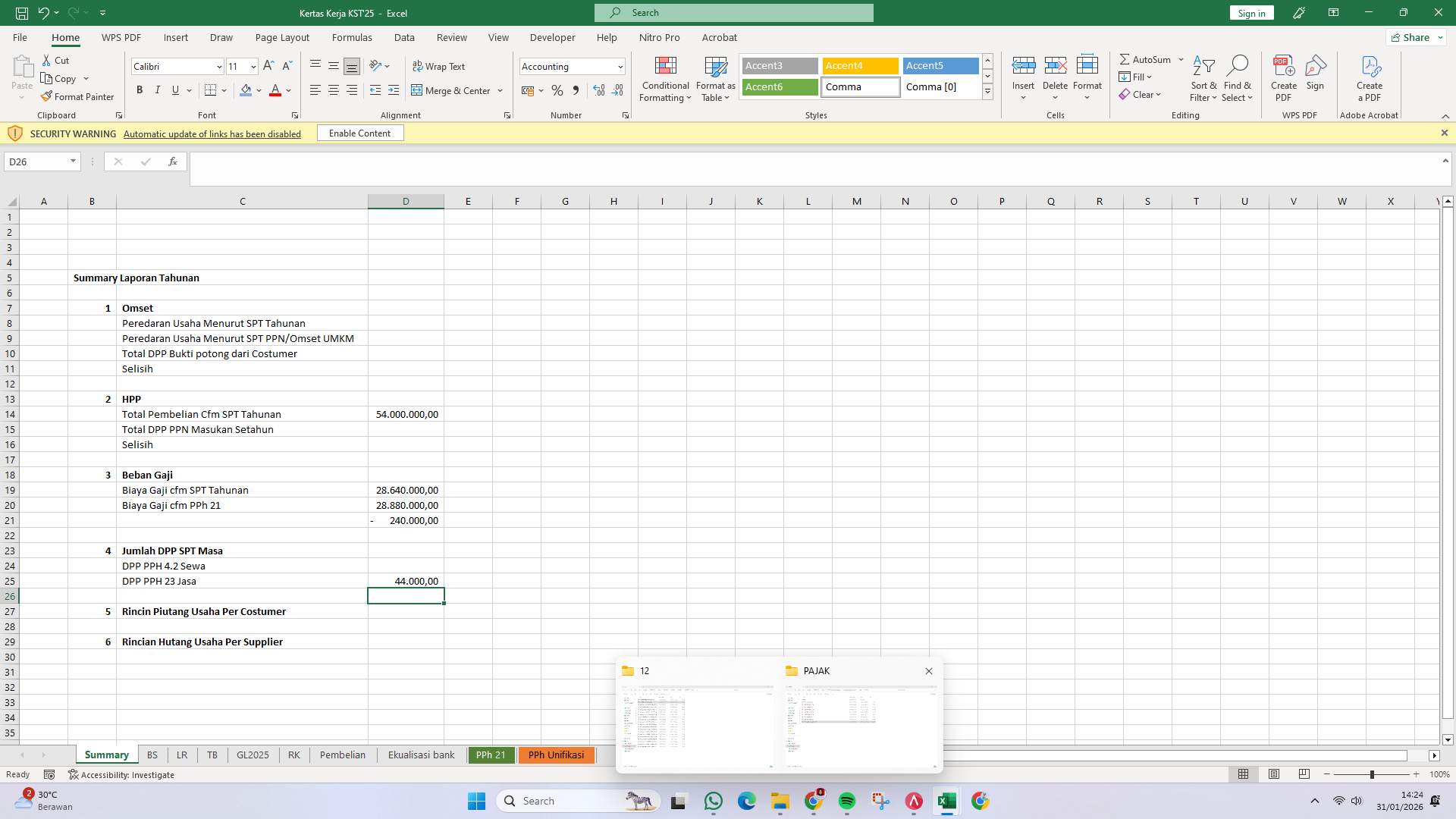Click the Format Painter tool
Screen dimensions: 1456x819
[x=78, y=96]
